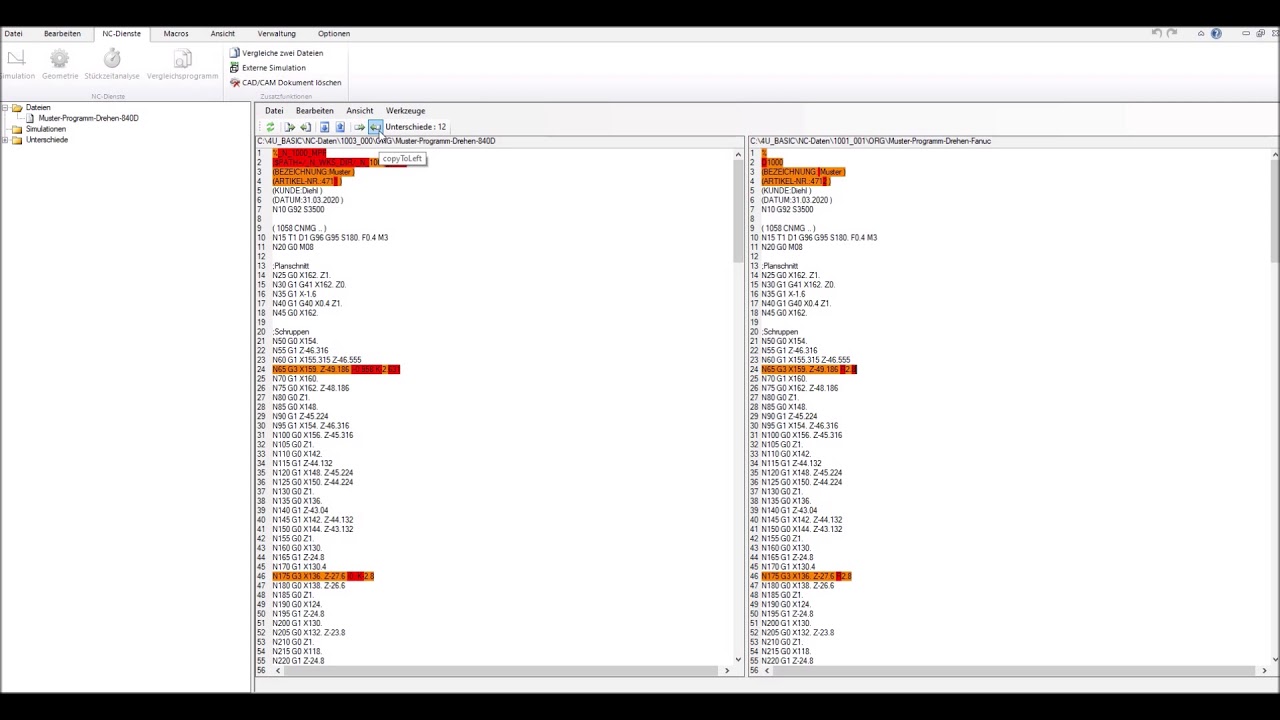
Task: Open the Werkzeuge menu
Action: point(405,111)
